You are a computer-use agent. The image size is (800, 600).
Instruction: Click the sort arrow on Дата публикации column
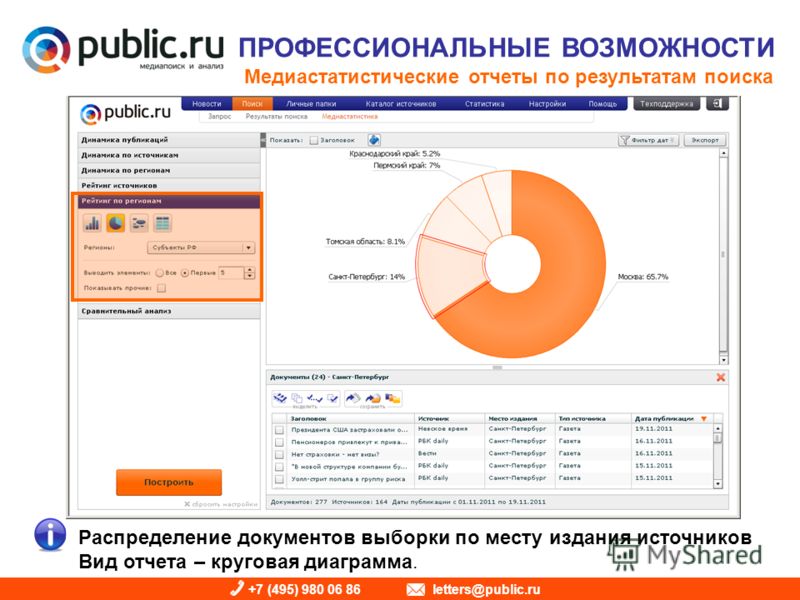(x=704, y=419)
